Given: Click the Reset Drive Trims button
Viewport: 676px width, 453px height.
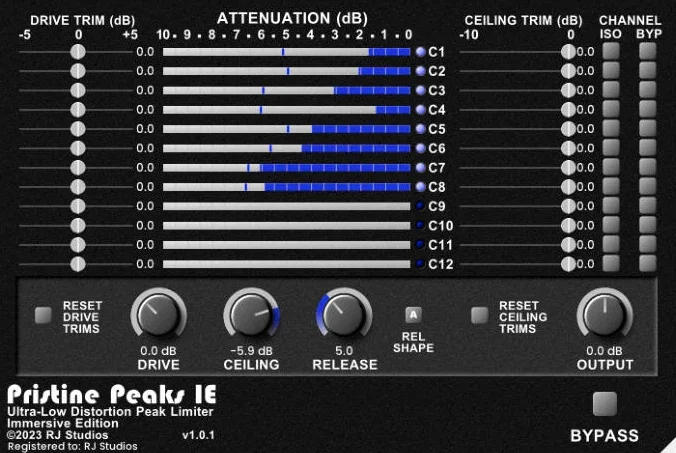Looking at the screenshot, I should (43, 316).
